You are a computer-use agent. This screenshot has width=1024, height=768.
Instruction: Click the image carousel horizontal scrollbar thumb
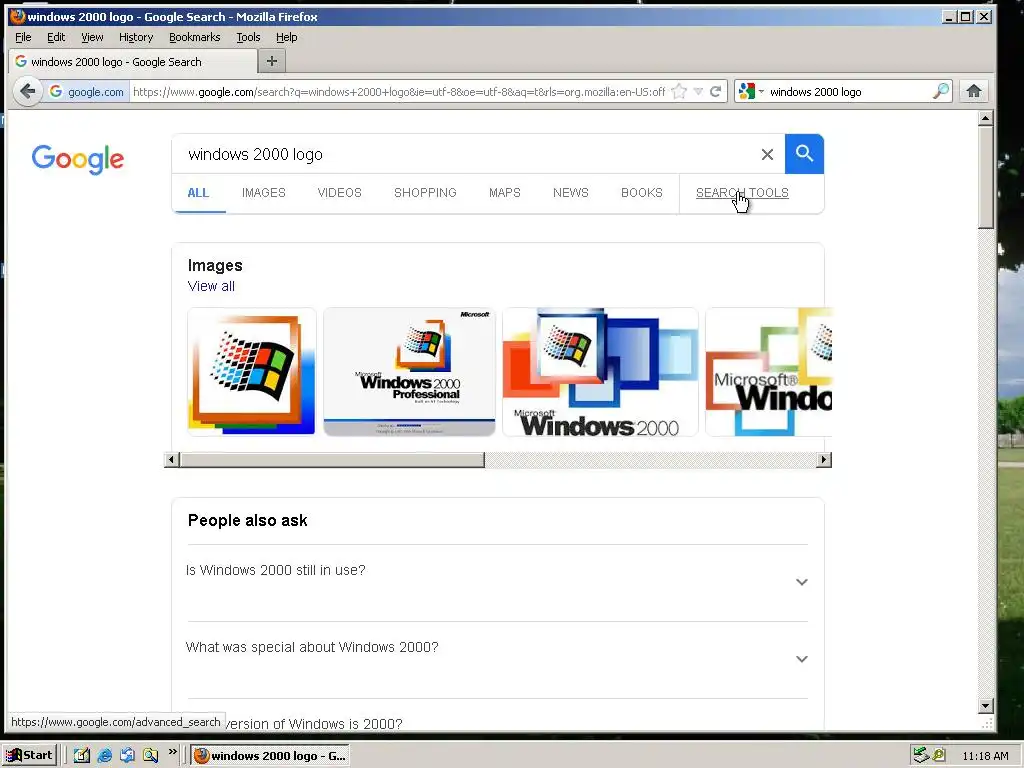pos(332,460)
